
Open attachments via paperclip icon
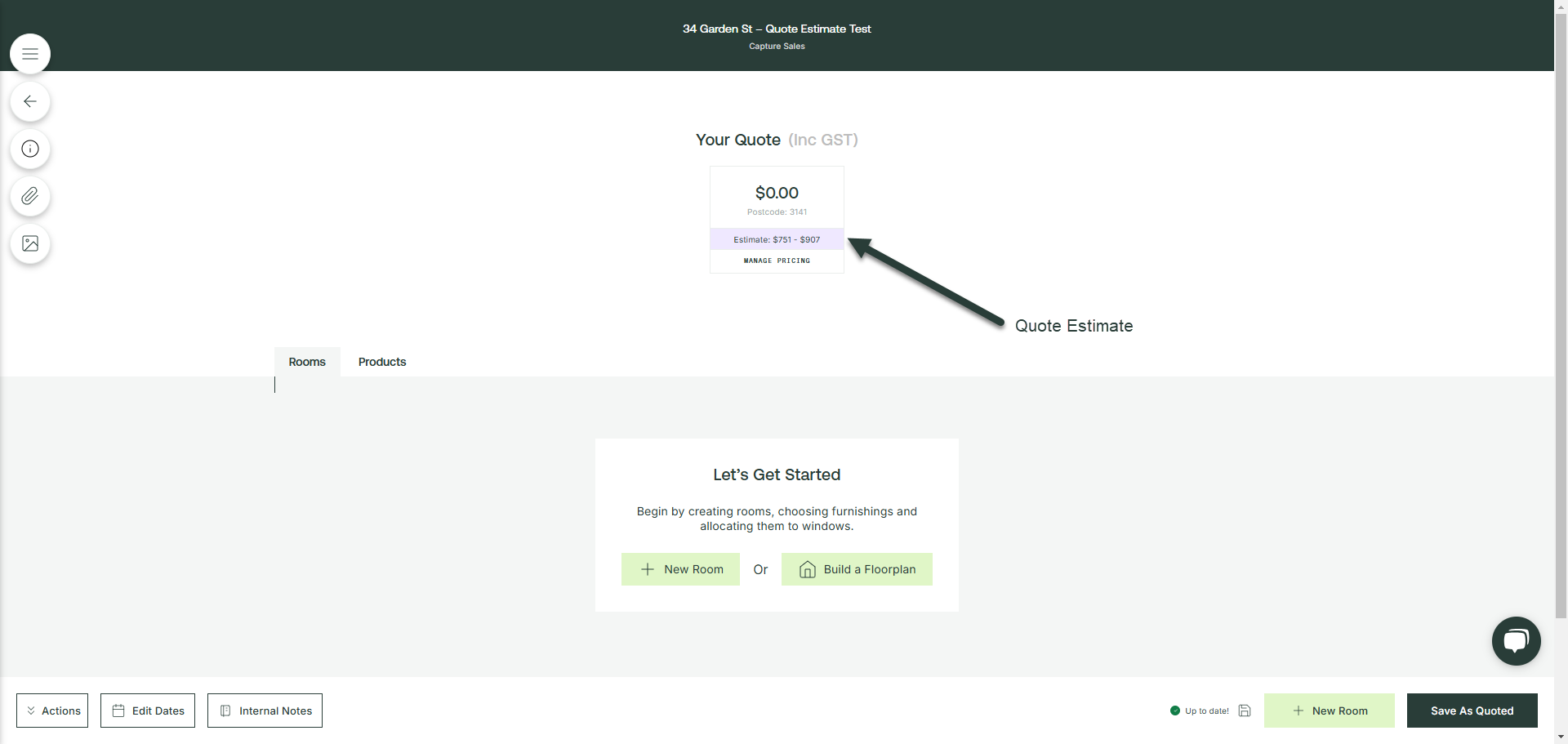click(30, 196)
